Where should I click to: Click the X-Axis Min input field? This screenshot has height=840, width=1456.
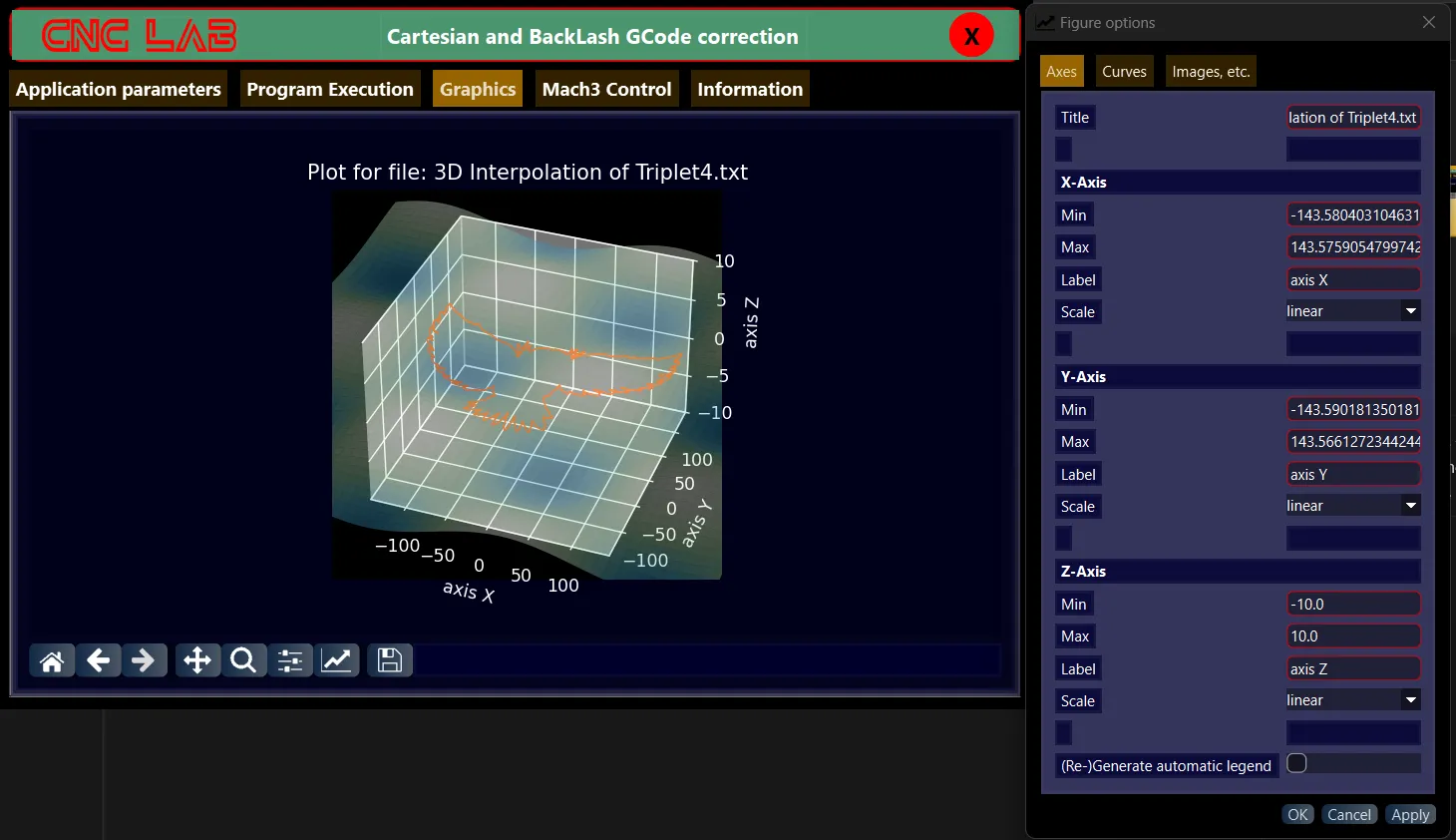click(1353, 214)
